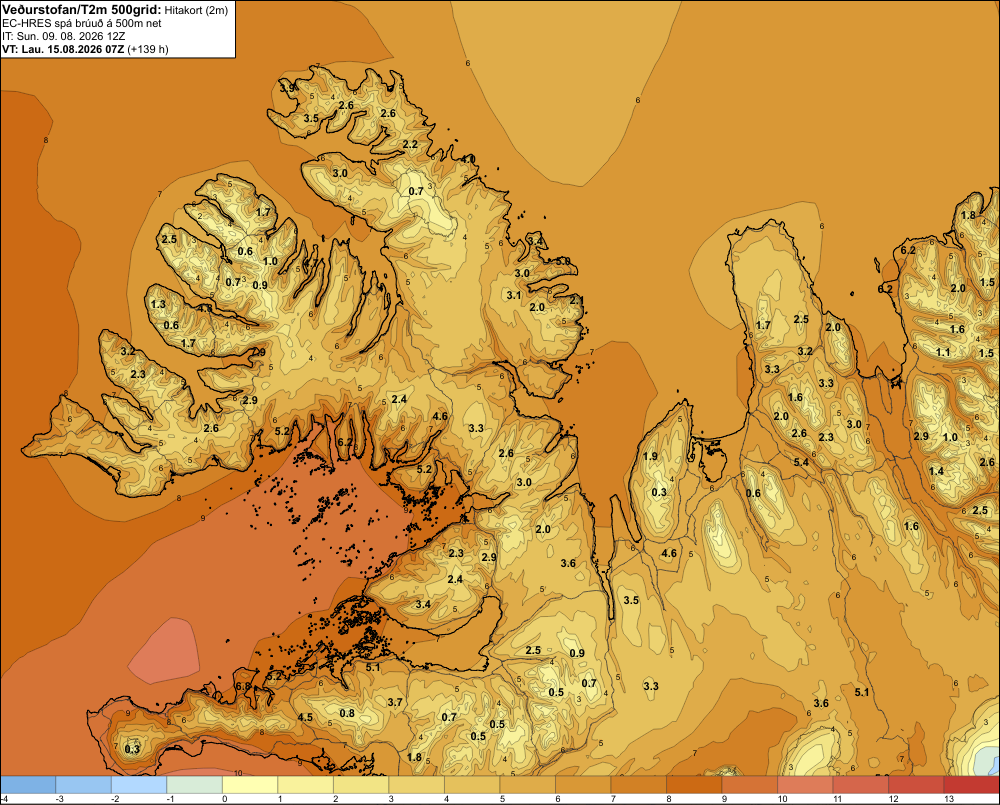Viewport: 1000px width, 805px height.
Task: Click the Veðurstofan/T2m 500grid title text
Action: click(x=82, y=9)
